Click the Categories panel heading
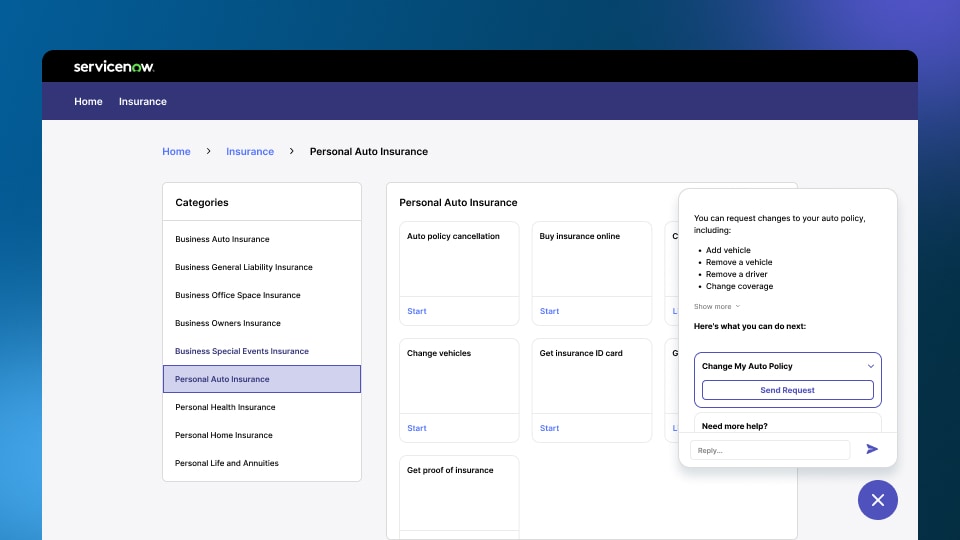Viewport: 960px width, 540px height. pos(202,203)
